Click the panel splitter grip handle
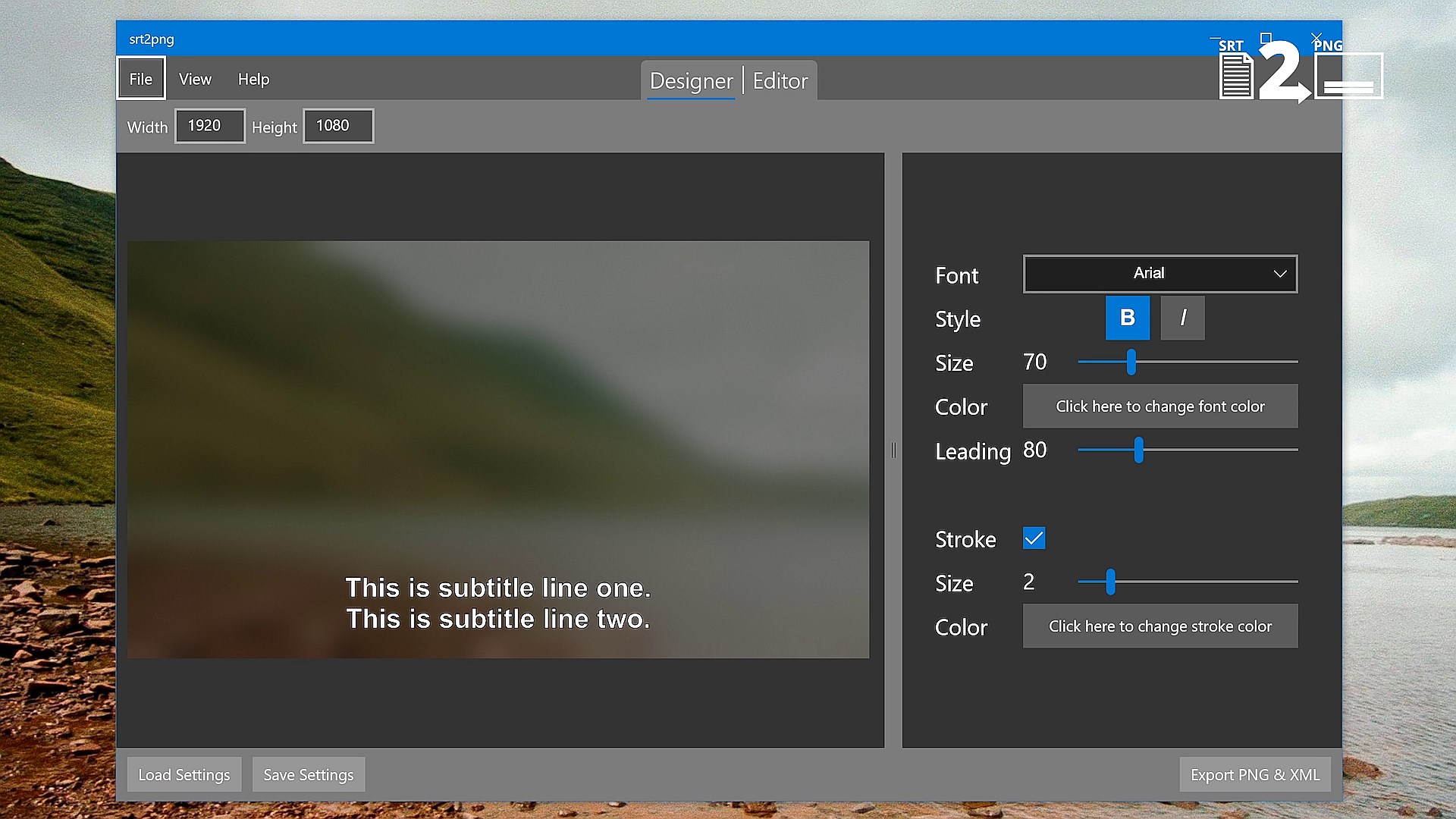 click(x=893, y=450)
